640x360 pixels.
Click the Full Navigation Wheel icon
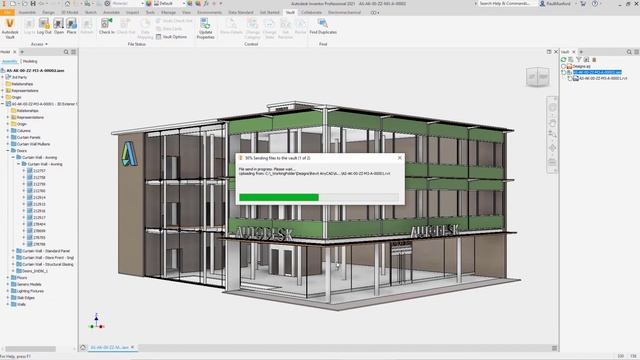click(x=552, y=107)
